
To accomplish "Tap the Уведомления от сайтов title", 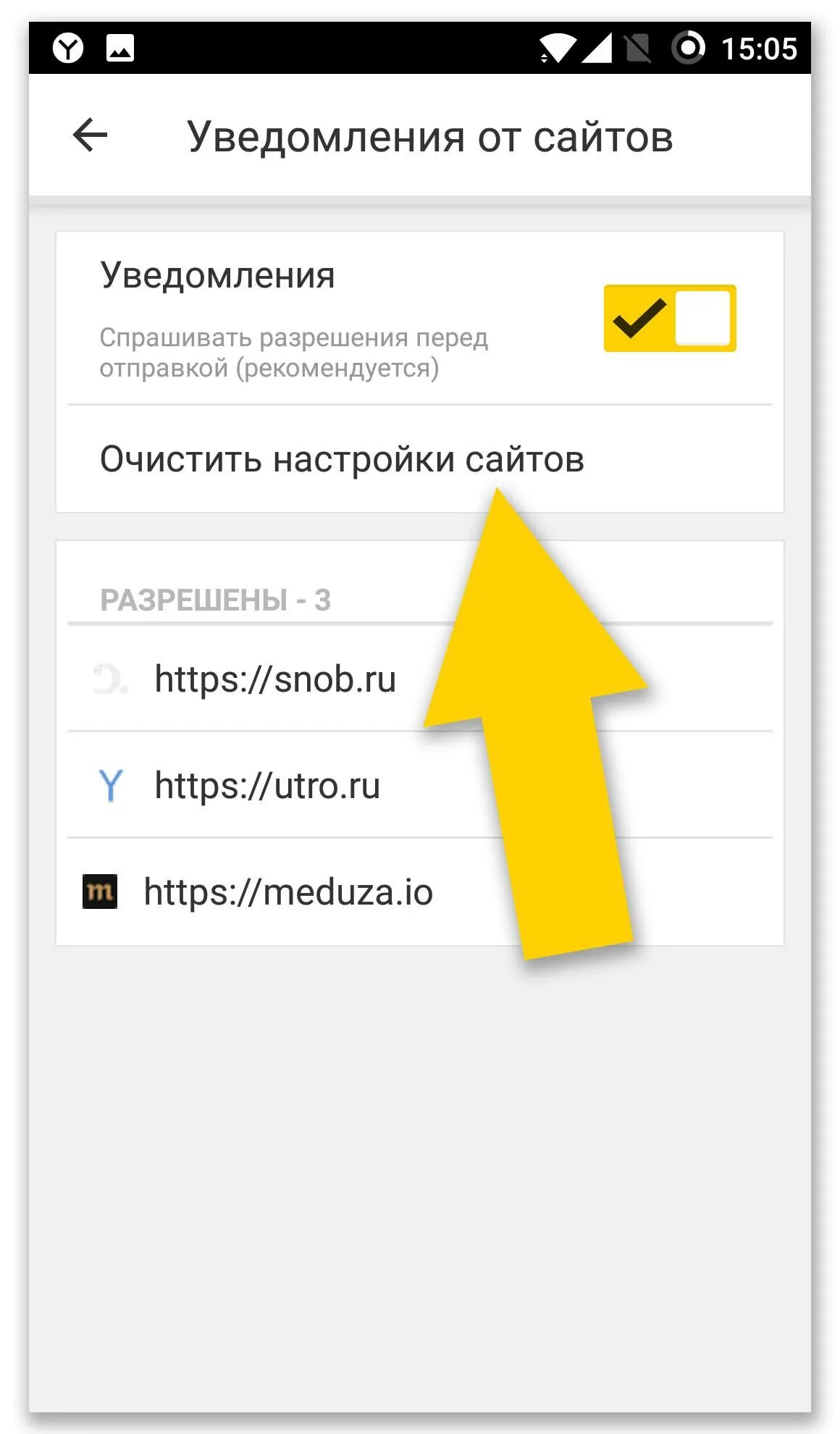I will point(430,136).
